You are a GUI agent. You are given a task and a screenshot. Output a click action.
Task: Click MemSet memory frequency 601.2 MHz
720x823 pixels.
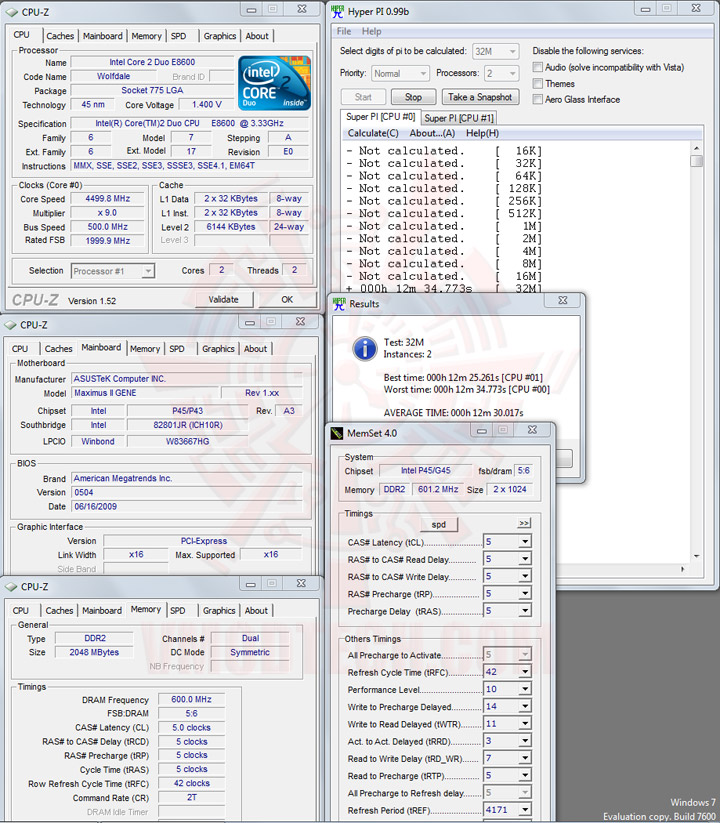click(x=438, y=489)
